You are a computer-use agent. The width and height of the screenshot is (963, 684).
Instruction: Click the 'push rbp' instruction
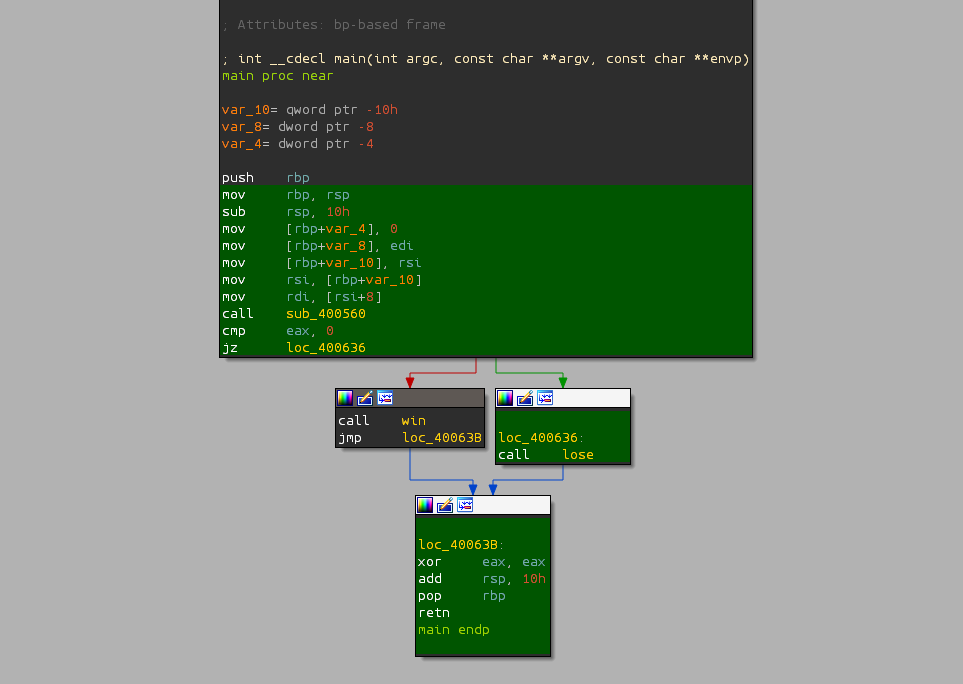265,177
